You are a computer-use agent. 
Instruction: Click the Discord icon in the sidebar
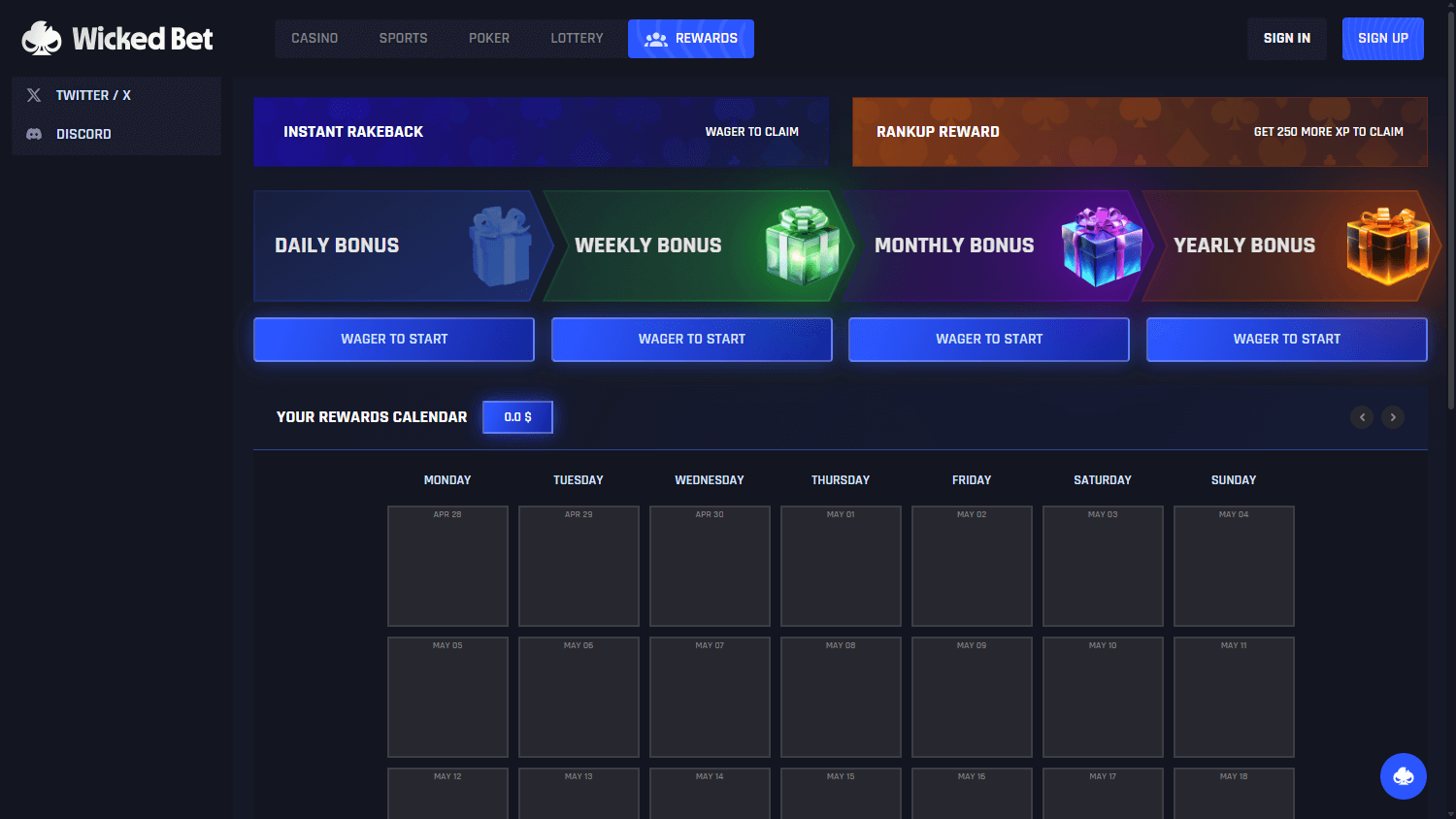click(x=33, y=133)
